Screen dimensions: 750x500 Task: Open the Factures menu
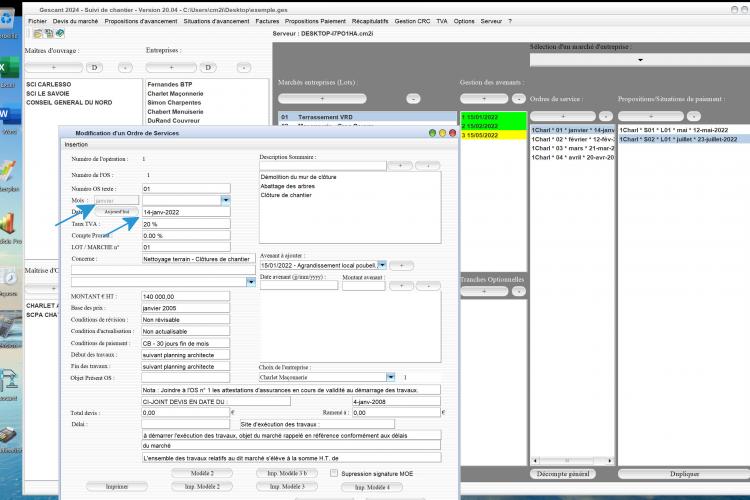[267, 21]
